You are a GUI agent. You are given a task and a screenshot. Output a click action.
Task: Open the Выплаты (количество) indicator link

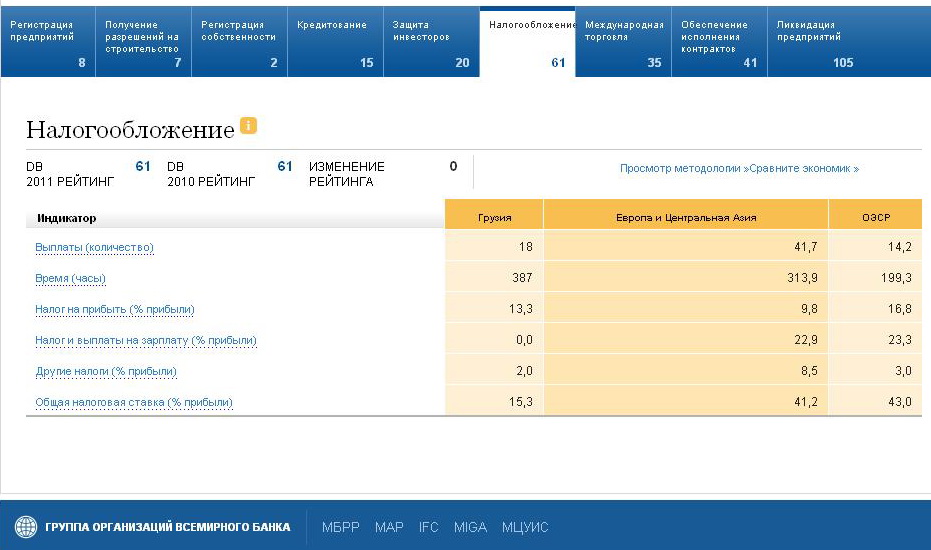click(94, 247)
